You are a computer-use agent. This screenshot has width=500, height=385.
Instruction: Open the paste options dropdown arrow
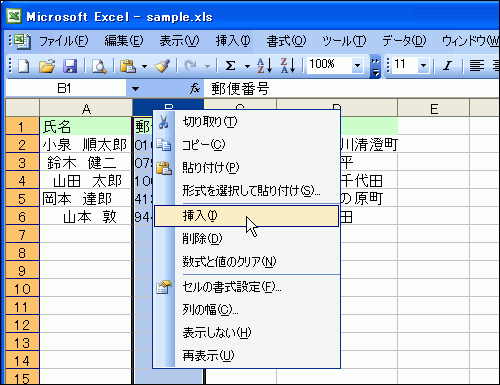144,66
